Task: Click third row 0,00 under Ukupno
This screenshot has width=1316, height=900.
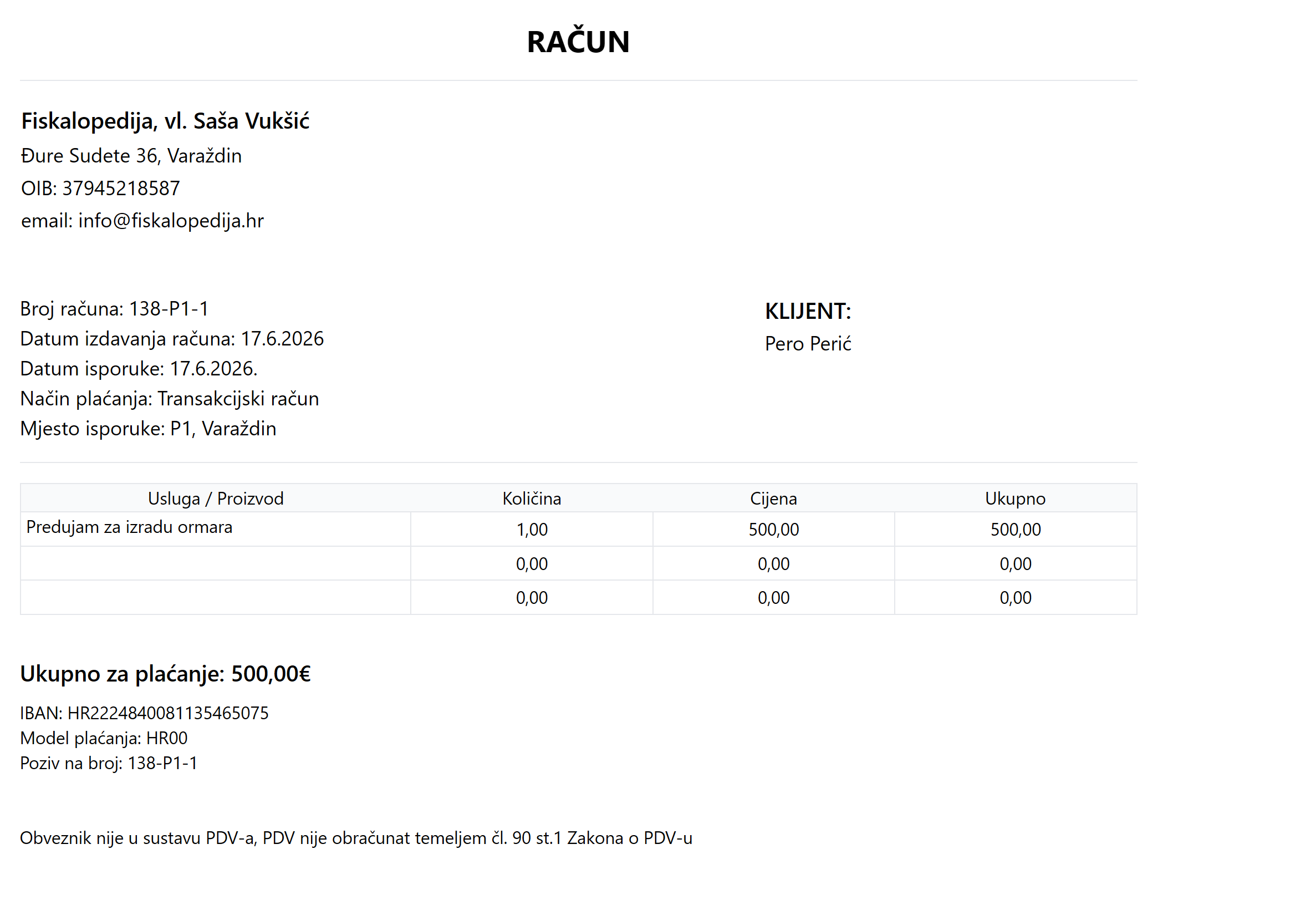Action: 1016,598
